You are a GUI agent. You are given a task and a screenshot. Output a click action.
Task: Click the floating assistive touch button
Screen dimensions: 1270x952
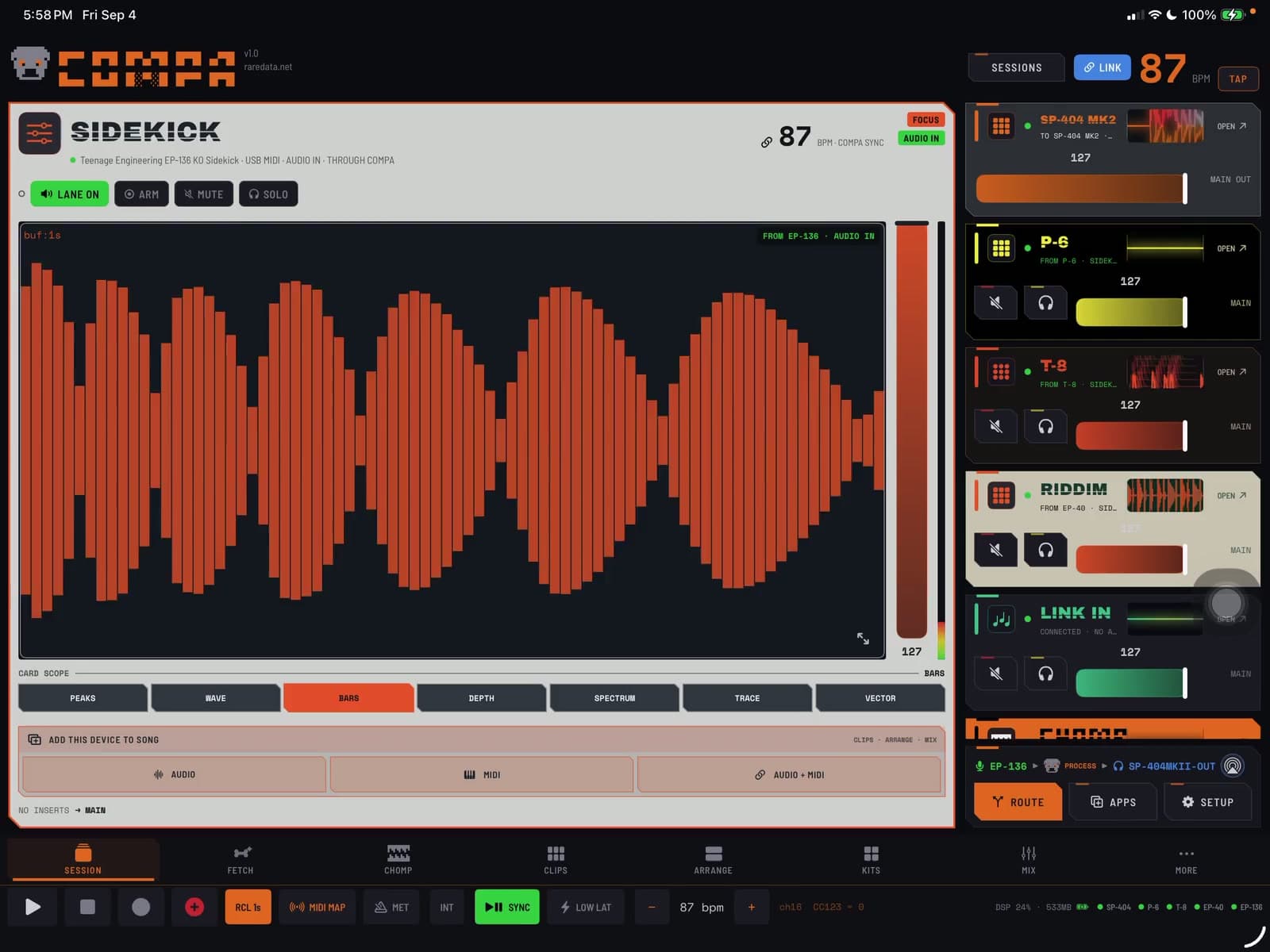(x=1226, y=603)
